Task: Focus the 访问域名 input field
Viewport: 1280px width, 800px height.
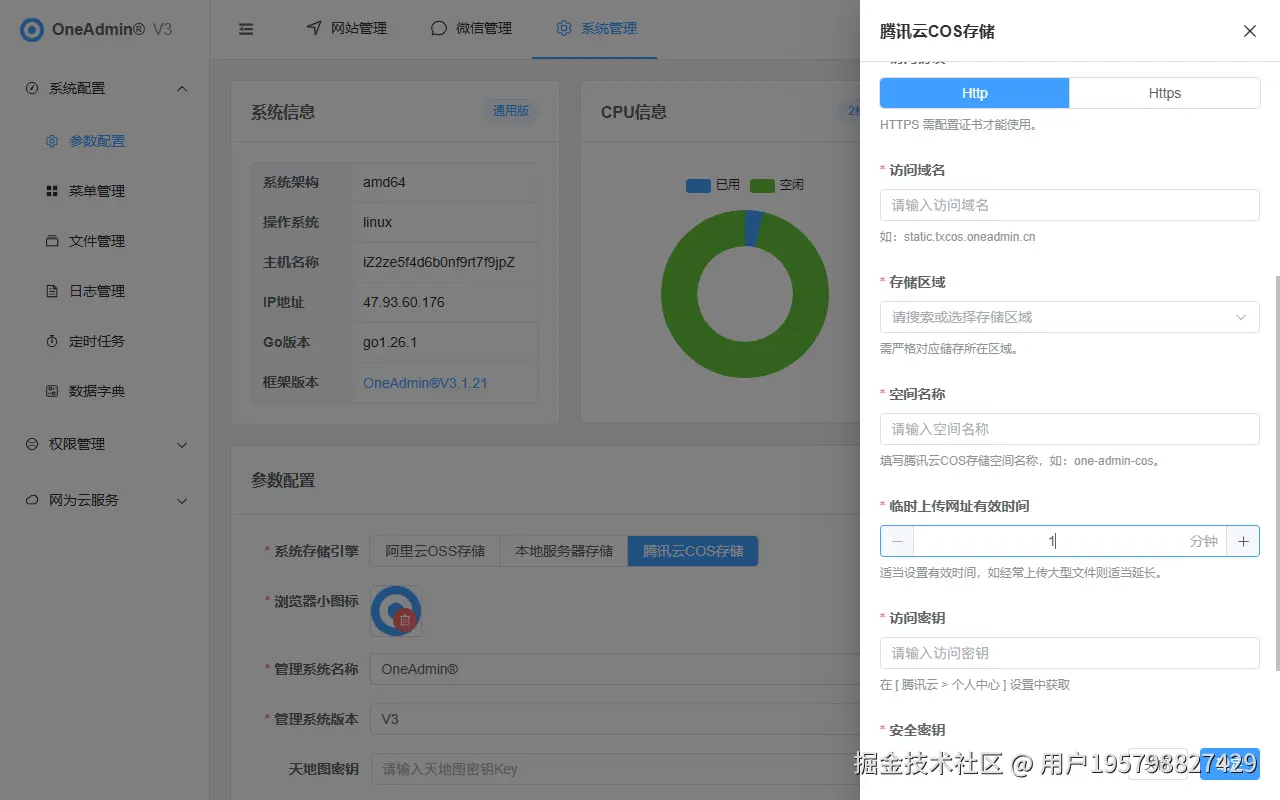Action: tap(1070, 205)
